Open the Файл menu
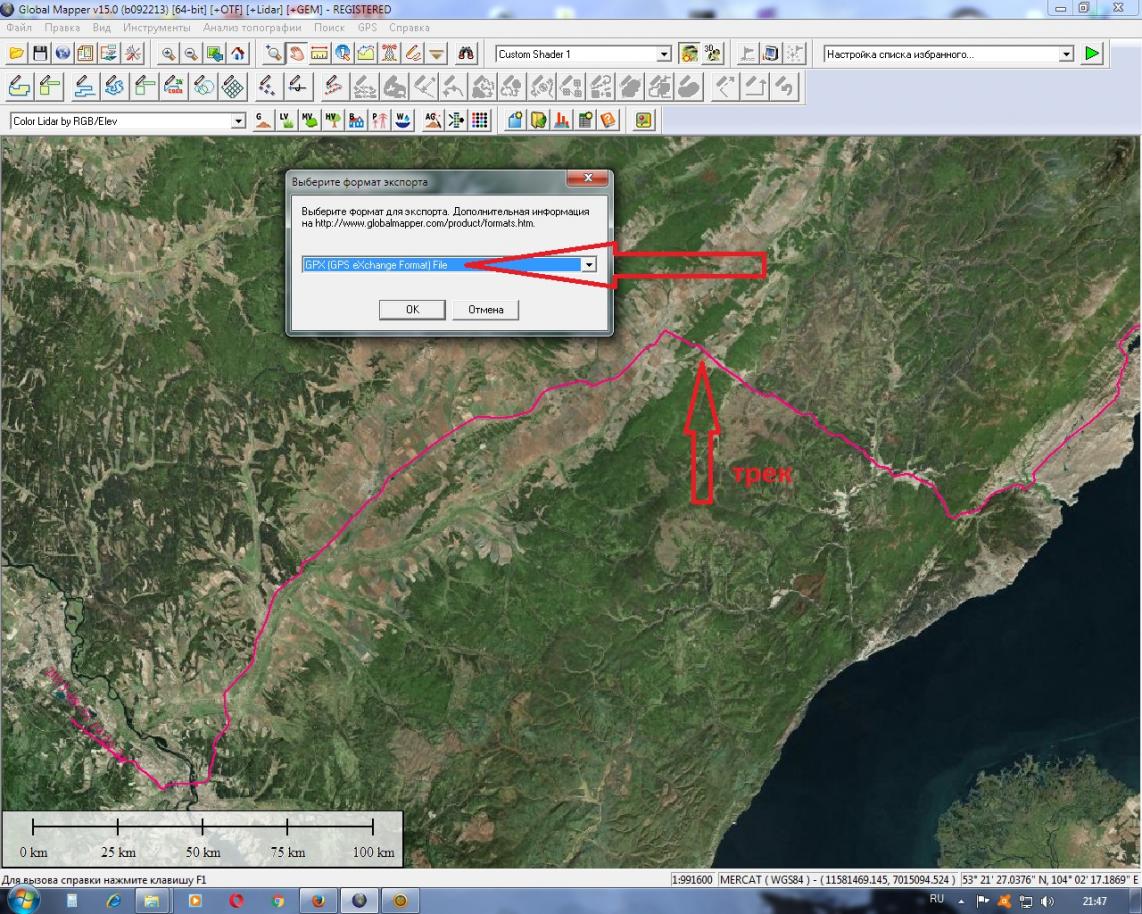1142x914 pixels. 18,27
